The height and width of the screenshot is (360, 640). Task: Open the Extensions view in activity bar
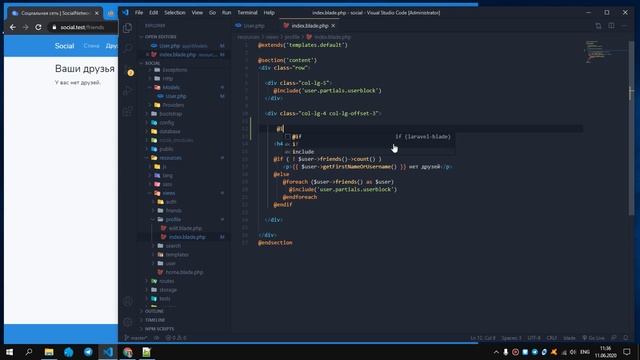[127, 111]
